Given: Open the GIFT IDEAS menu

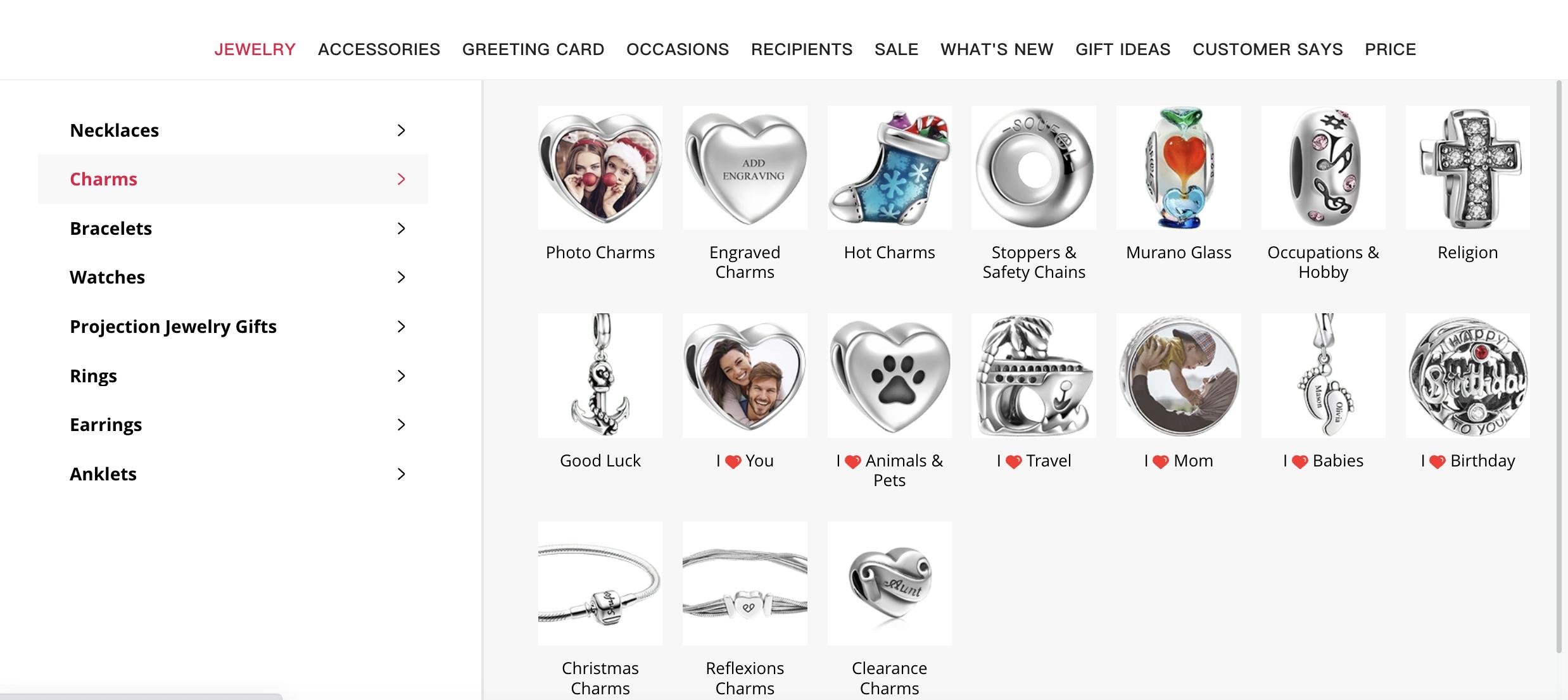Looking at the screenshot, I should tap(1123, 49).
